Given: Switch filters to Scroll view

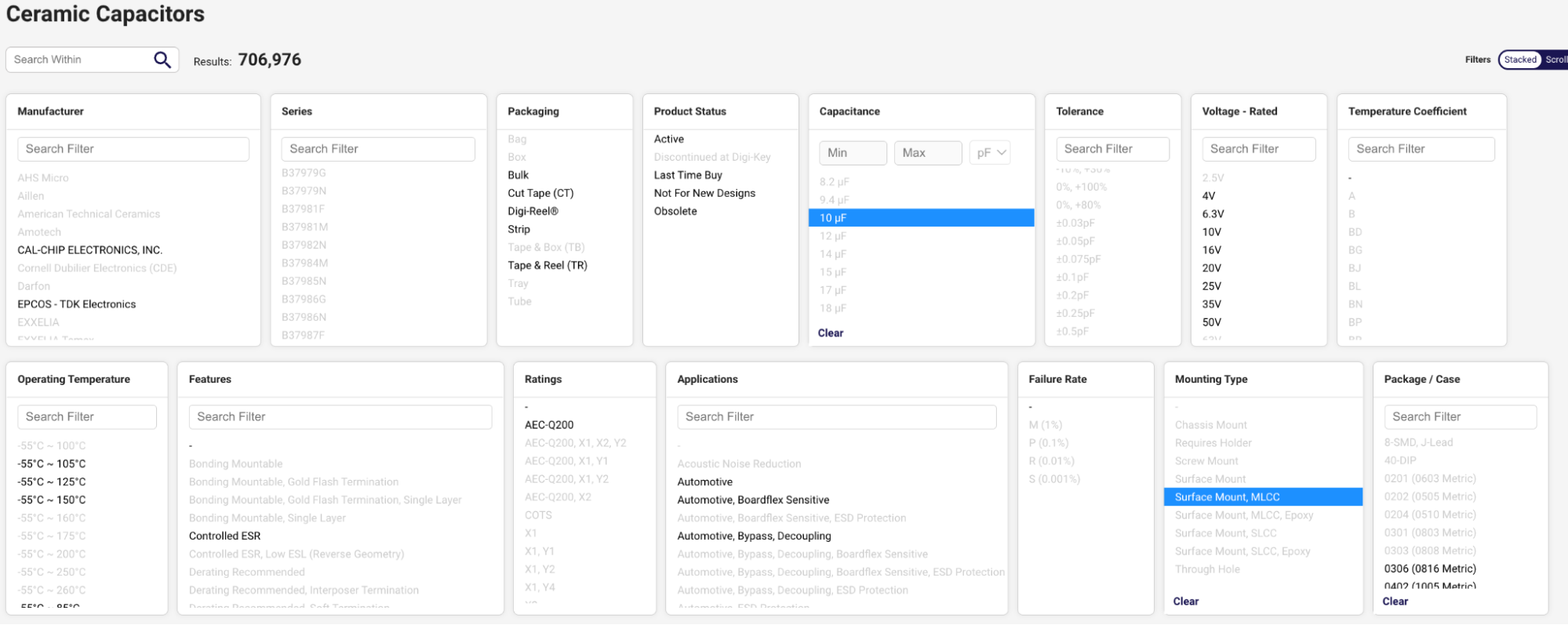Looking at the screenshot, I should (x=1556, y=60).
